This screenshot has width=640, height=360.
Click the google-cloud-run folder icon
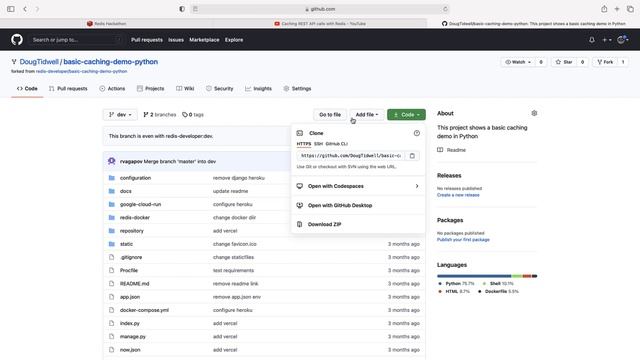(112, 204)
